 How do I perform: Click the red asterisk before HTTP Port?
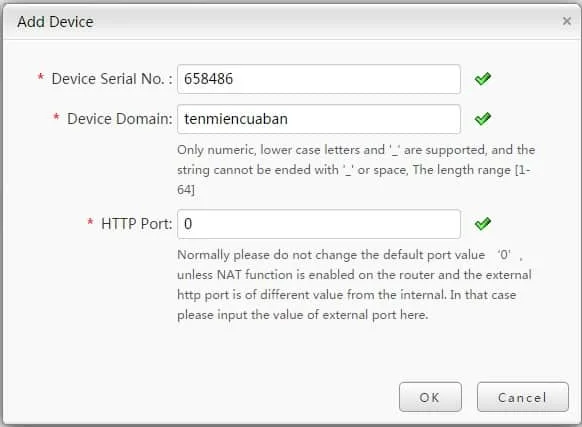coord(90,222)
